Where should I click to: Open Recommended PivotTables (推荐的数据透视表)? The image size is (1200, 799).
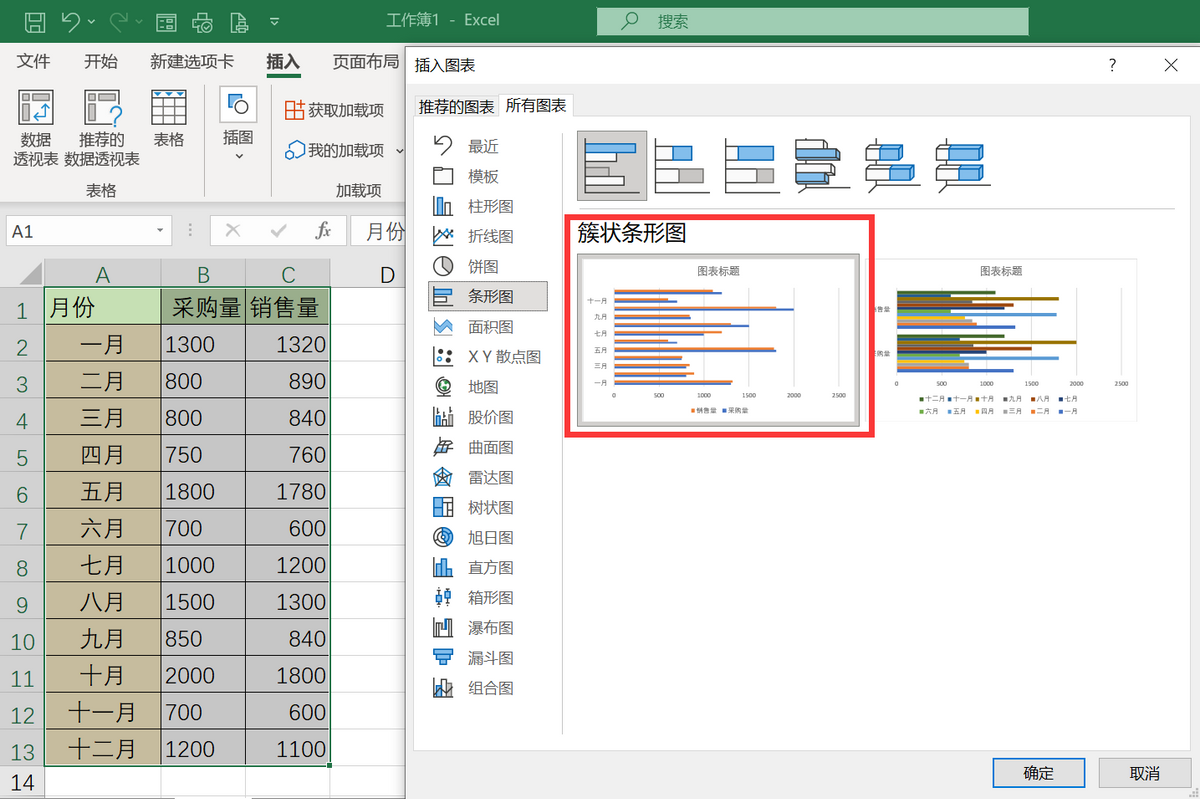point(102,127)
